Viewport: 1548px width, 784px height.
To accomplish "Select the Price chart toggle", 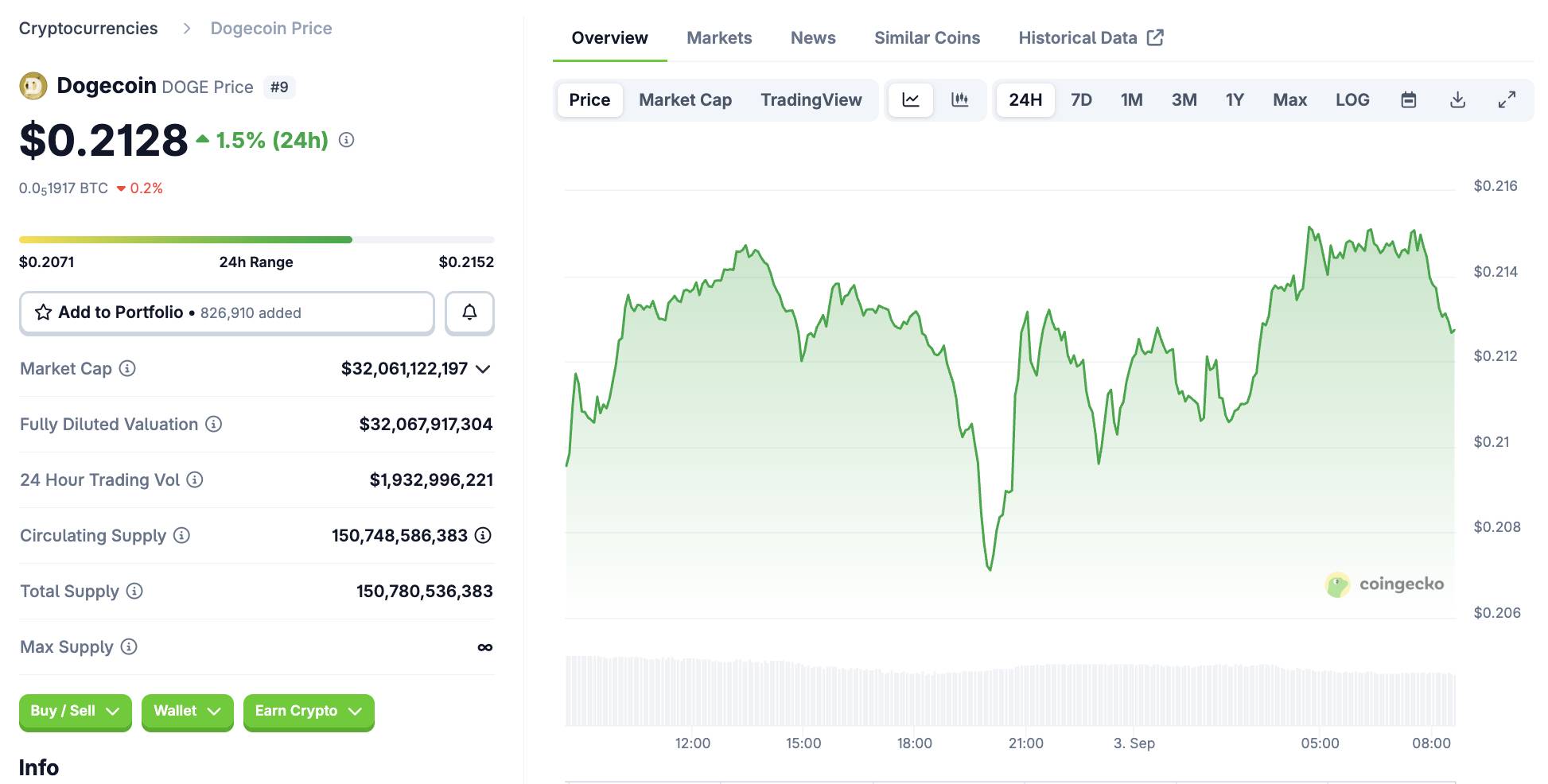I will [x=589, y=99].
